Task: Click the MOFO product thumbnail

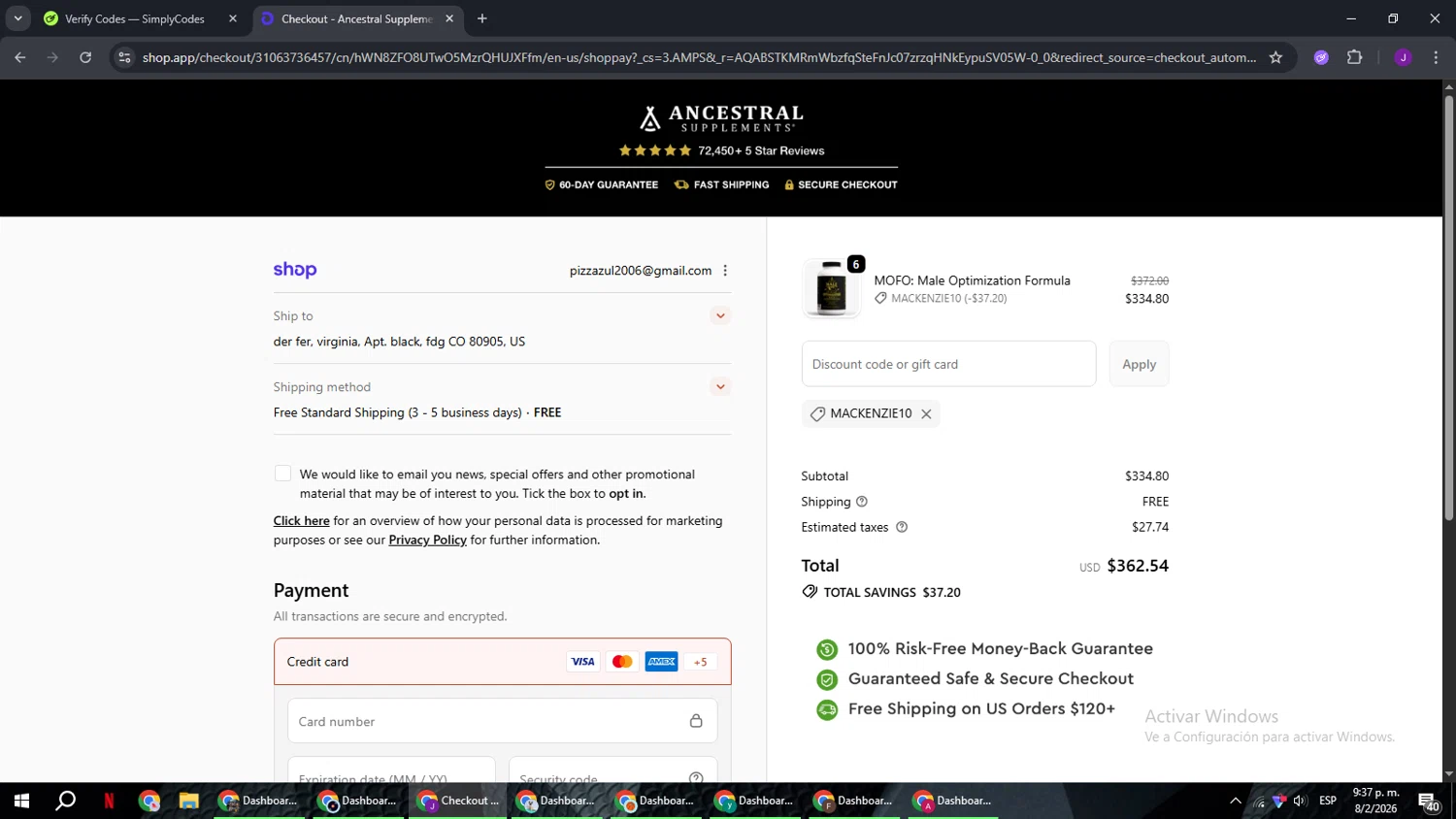Action: [x=831, y=288]
